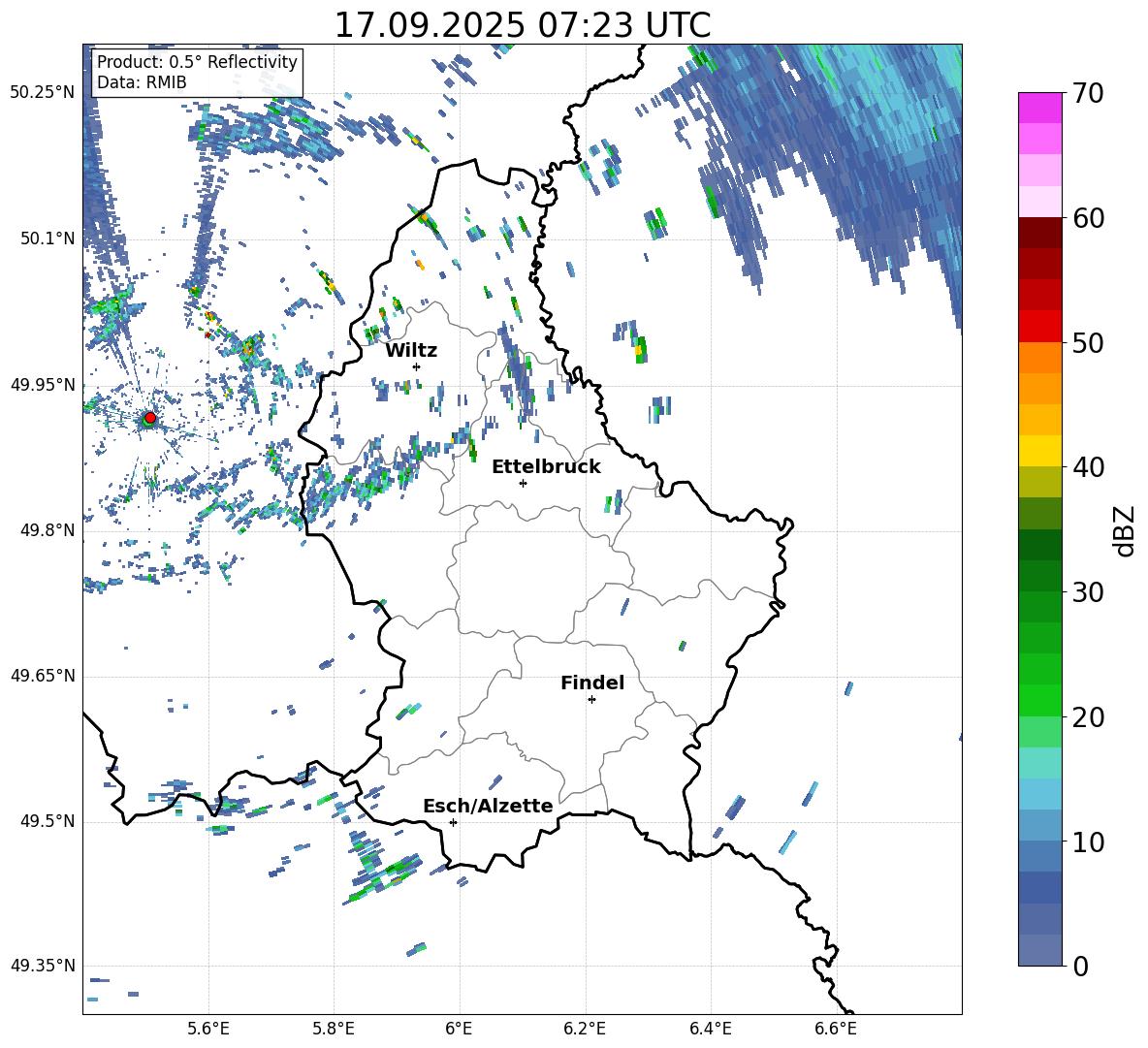
Task: Click the Esch/Alzette city label
Action: tap(488, 806)
